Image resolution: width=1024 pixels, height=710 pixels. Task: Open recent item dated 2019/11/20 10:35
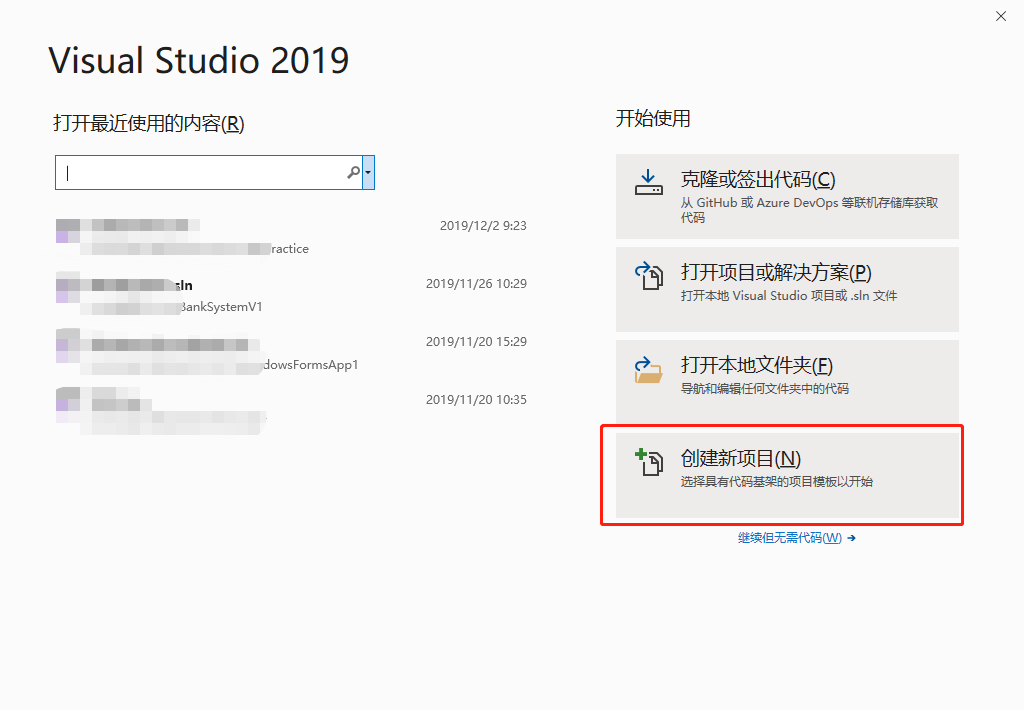pyautogui.click(x=291, y=411)
